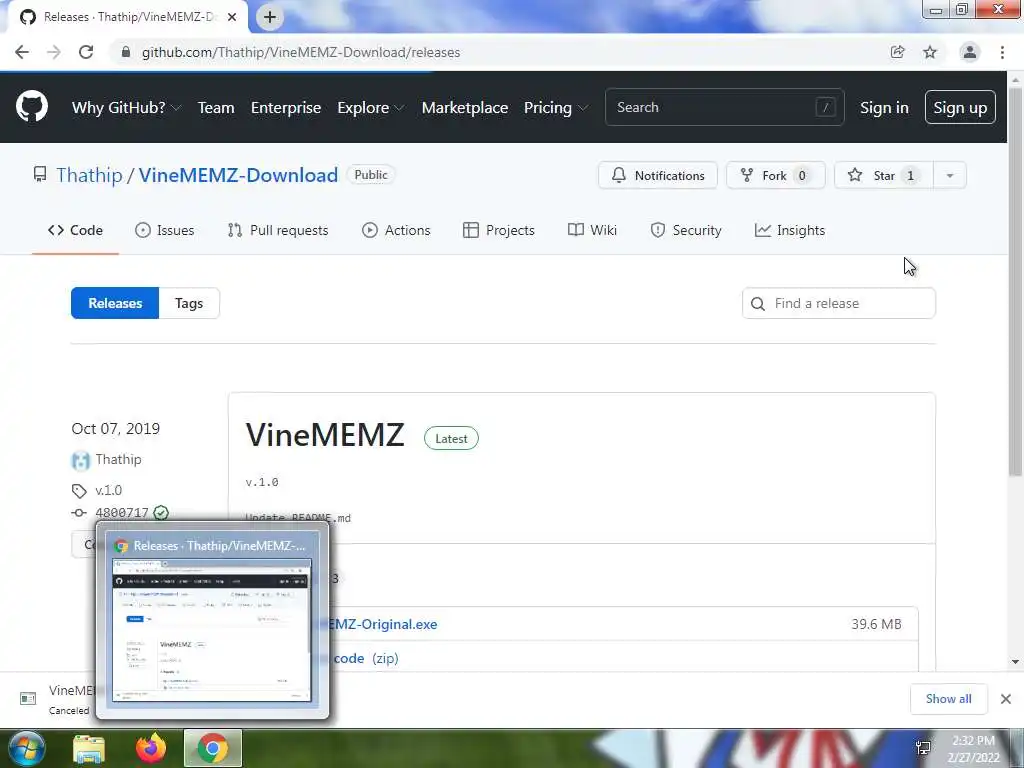1024x768 pixels.
Task: Open the Insights tab
Action: [790, 230]
